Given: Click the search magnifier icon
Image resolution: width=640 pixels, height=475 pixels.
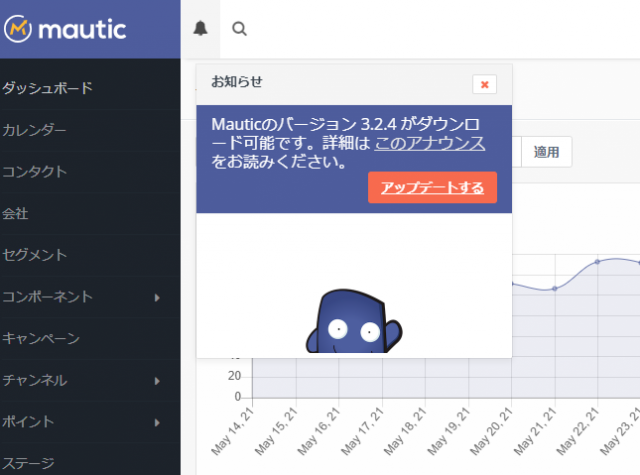Looking at the screenshot, I should (239, 29).
